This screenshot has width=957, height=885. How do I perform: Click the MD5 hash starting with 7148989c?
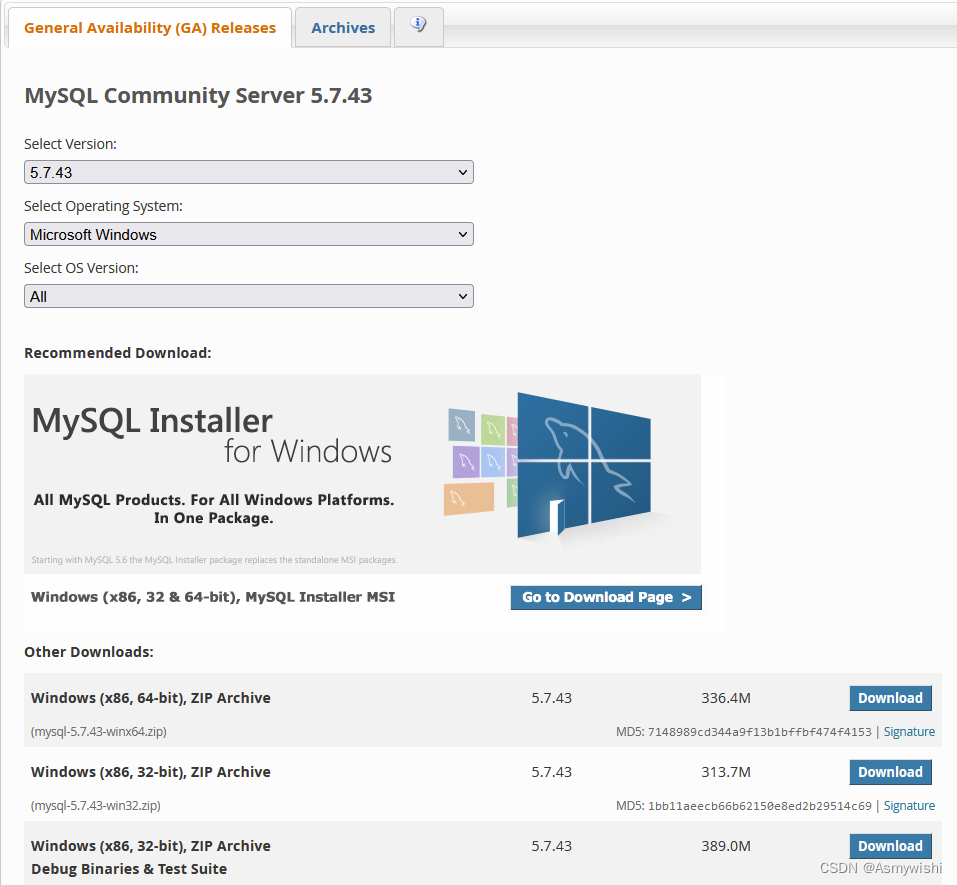coord(759,731)
